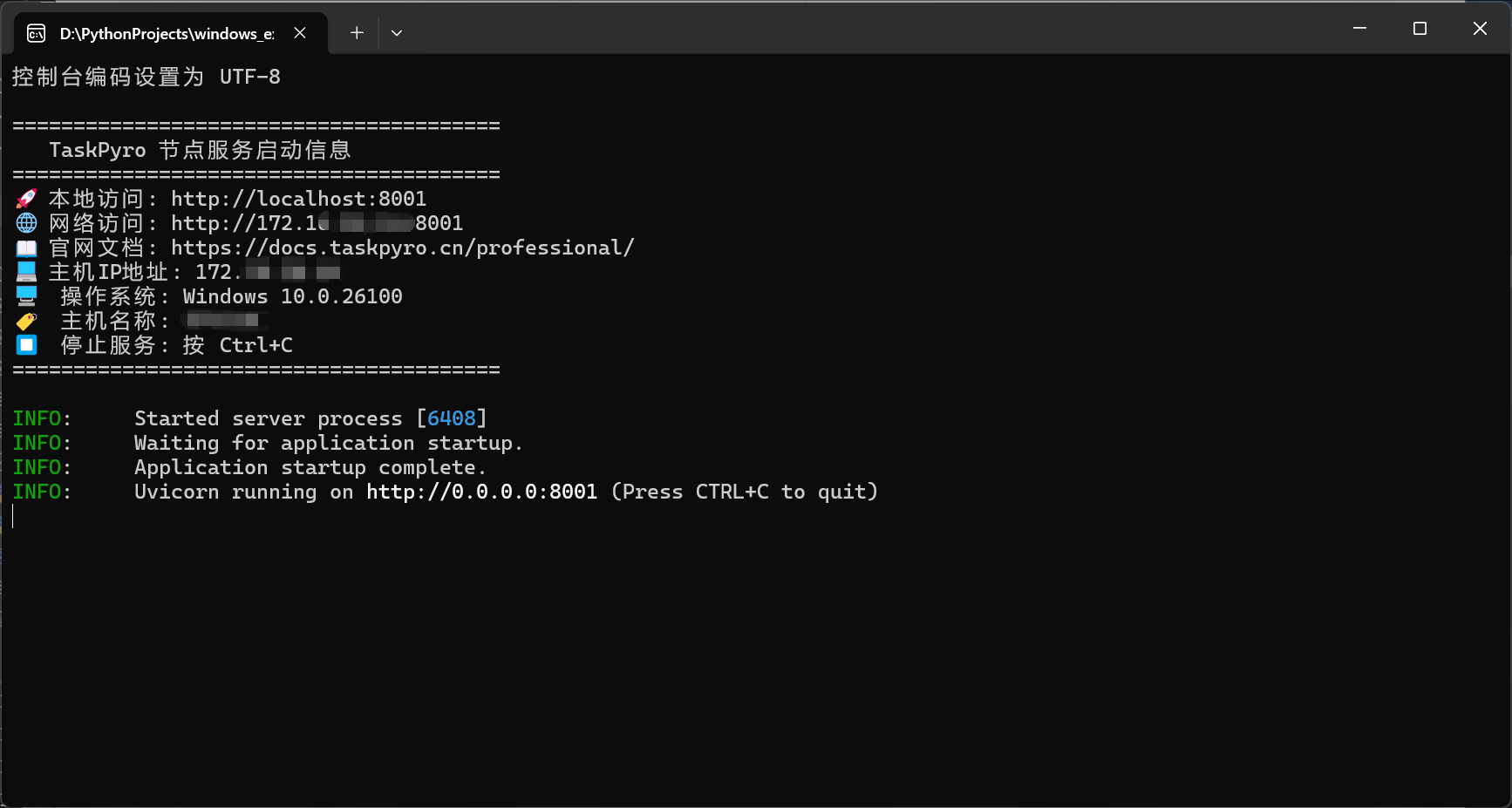
Task: Click the book icon beside 官网文档
Action: (x=27, y=248)
